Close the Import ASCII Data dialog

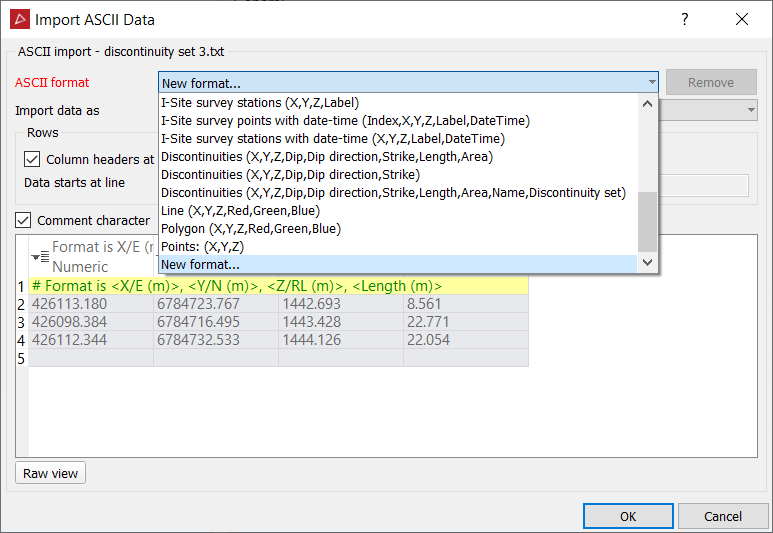point(741,20)
